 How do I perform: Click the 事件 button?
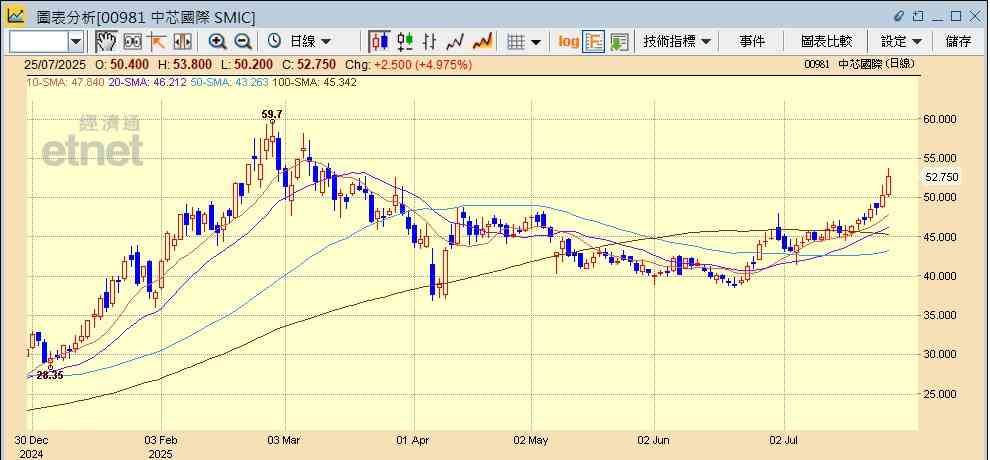click(x=752, y=42)
